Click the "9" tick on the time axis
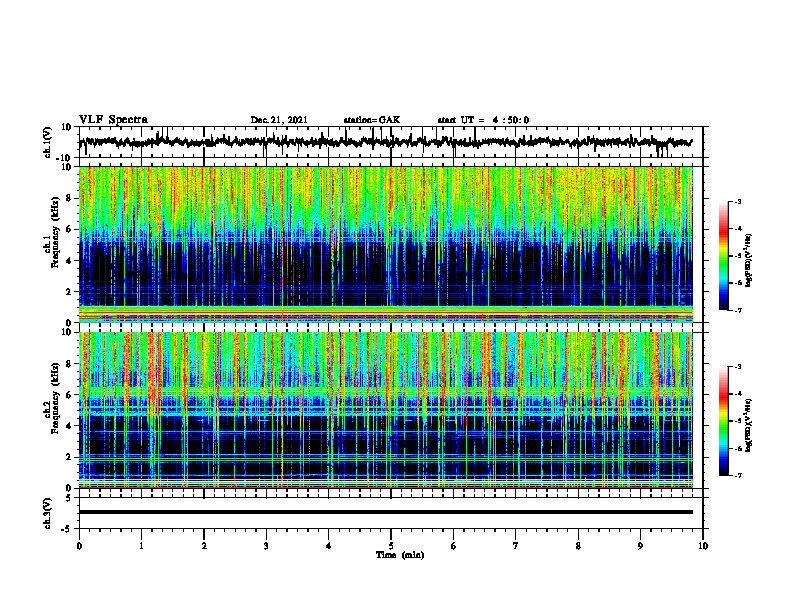 click(x=640, y=546)
